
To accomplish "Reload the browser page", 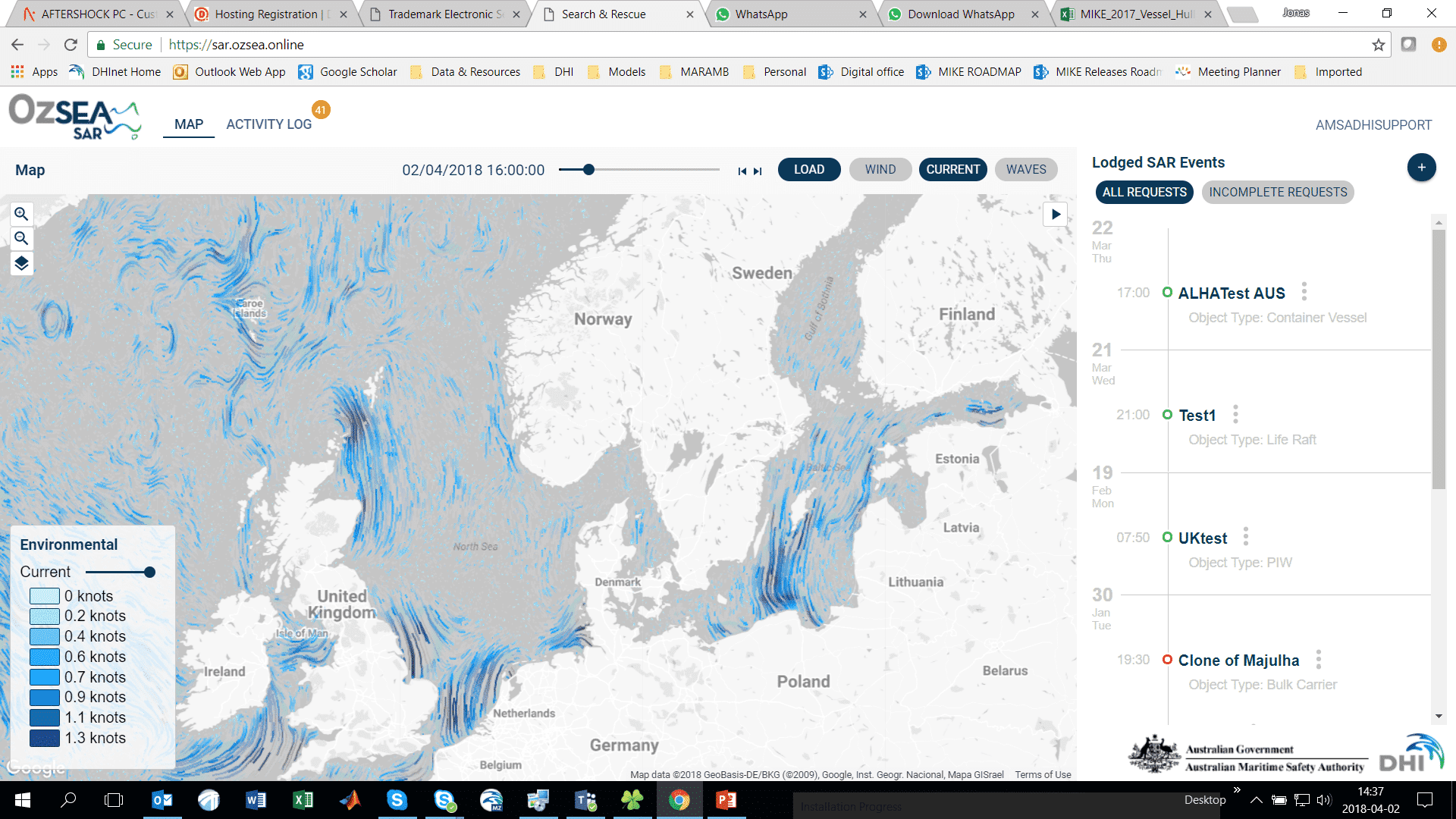I will [71, 45].
